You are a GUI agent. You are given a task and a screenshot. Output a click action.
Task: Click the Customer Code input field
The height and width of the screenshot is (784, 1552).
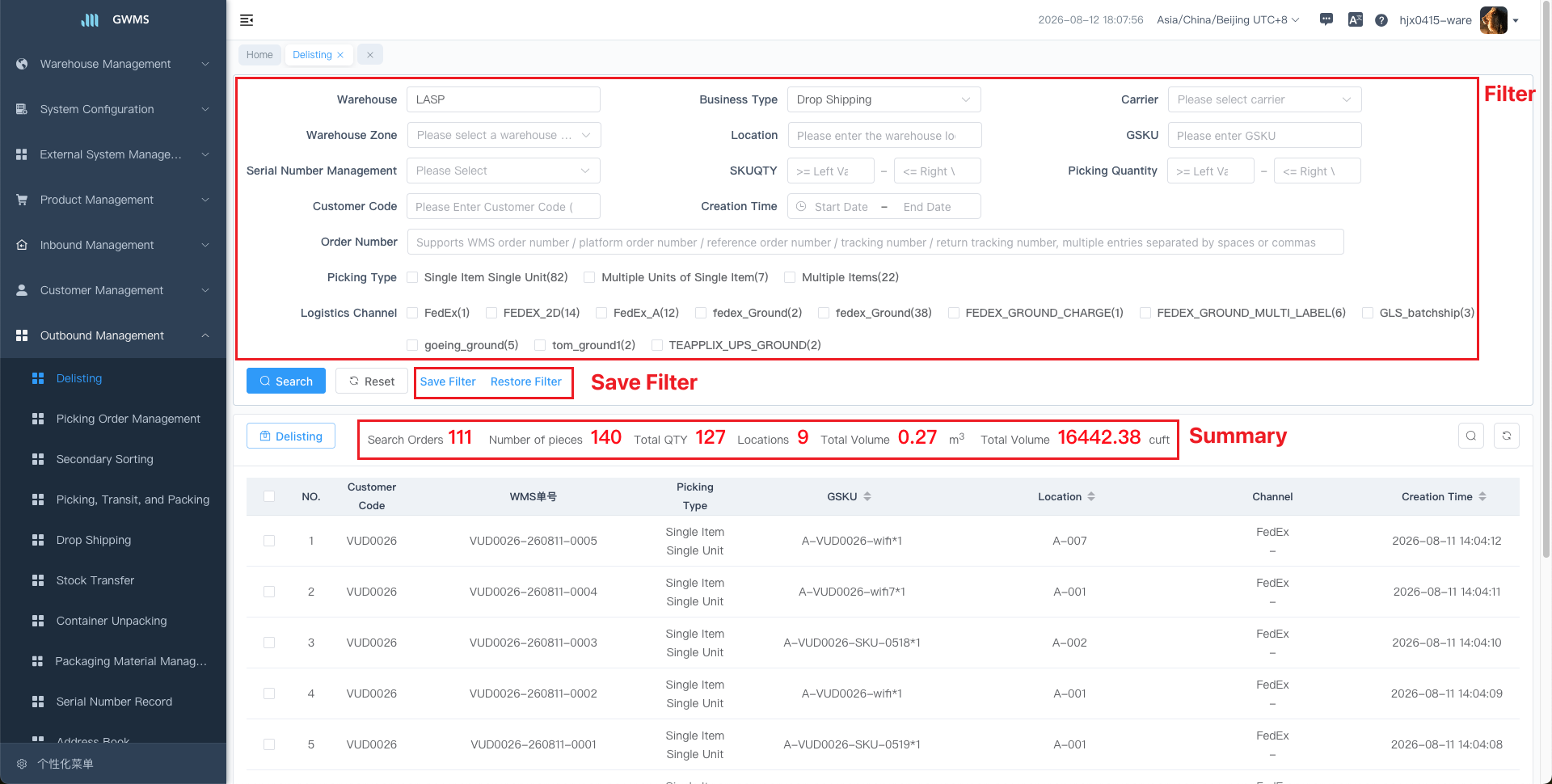(504, 206)
